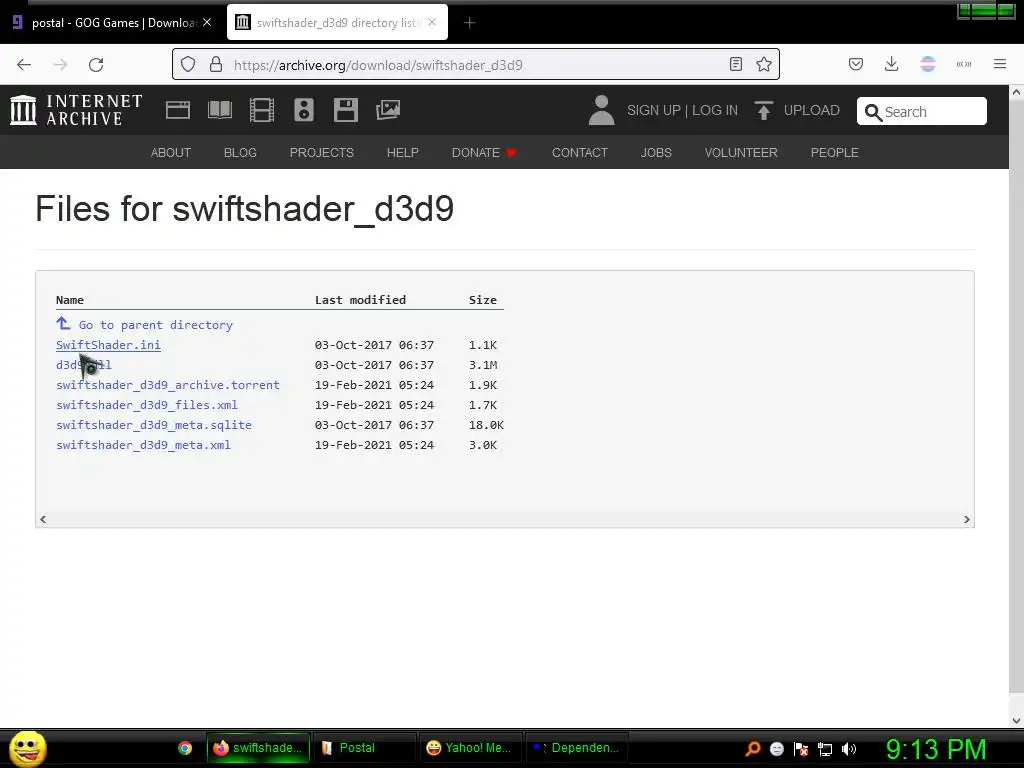1024x768 pixels.
Task: Switch to Yahoo! Messenger taskbar window
Action: click(x=470, y=748)
